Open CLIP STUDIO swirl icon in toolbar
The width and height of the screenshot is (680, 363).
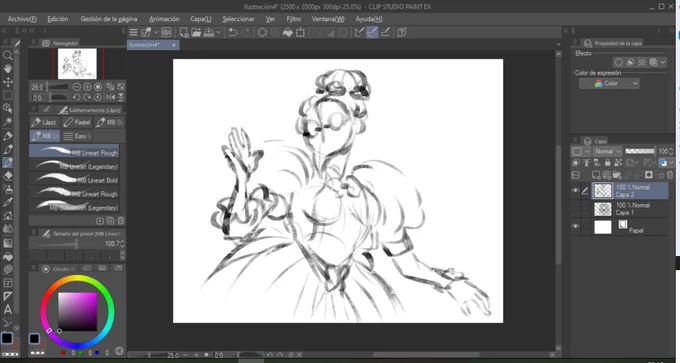point(166,32)
